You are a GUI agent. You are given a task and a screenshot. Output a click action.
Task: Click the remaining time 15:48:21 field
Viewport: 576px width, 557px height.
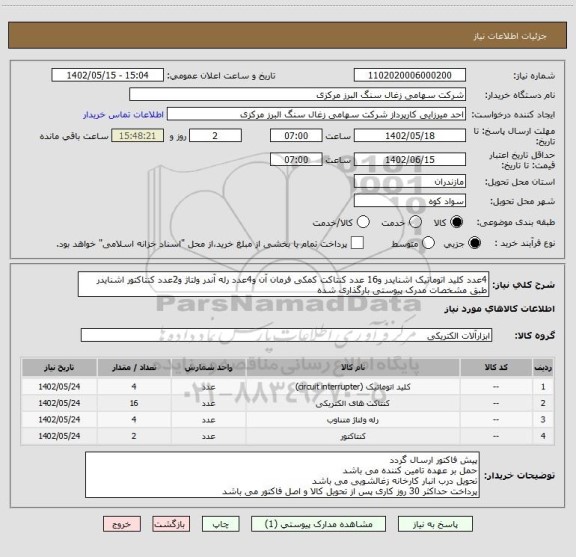pyautogui.click(x=138, y=136)
